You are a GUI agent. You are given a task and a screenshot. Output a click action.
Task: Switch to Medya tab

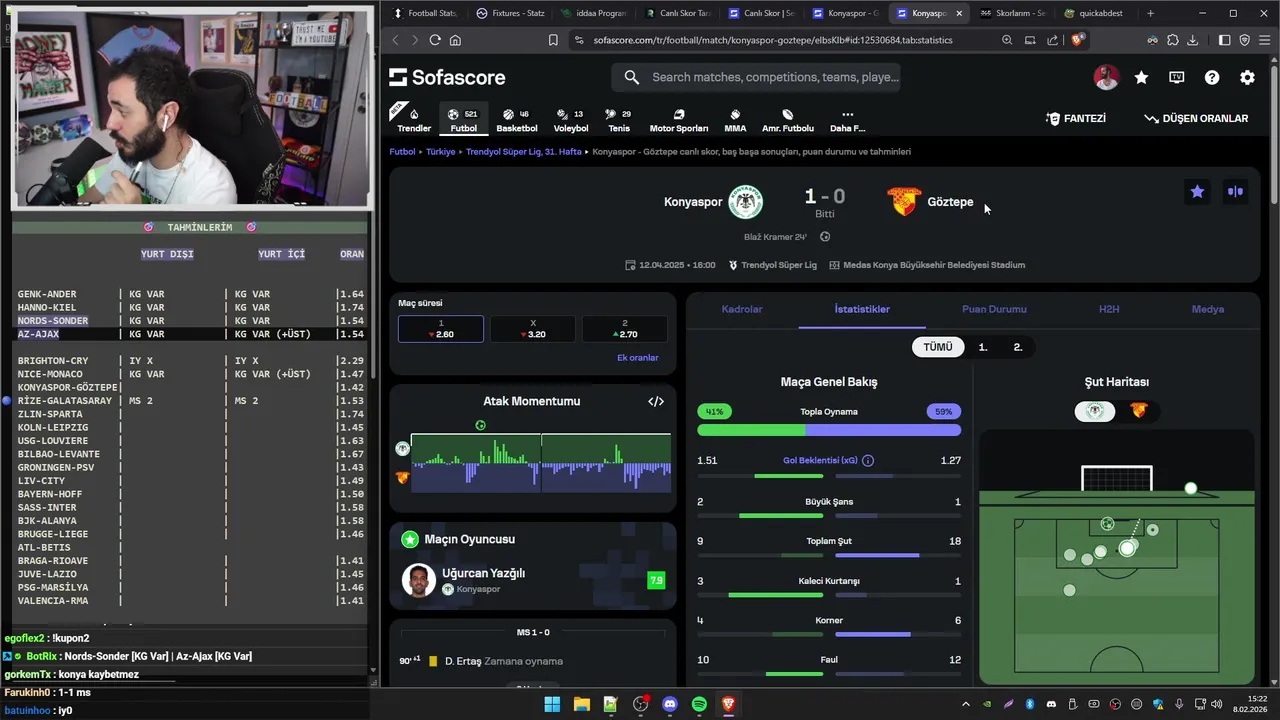[1208, 309]
